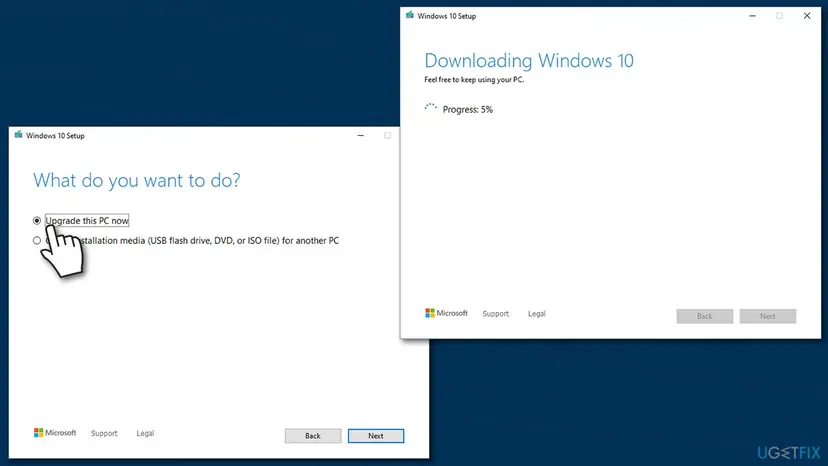Click the greyed Next button in the Downloading window

(767, 316)
